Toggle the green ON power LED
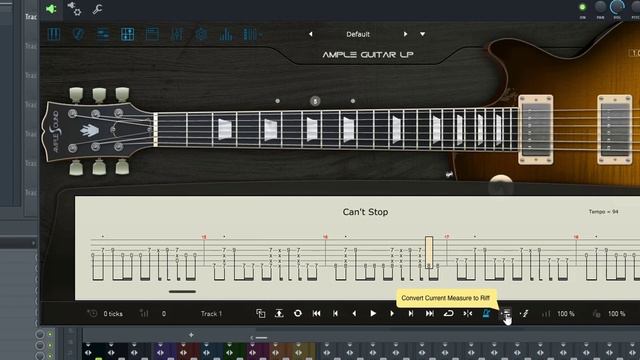This screenshot has height=360, width=640. (582, 7)
